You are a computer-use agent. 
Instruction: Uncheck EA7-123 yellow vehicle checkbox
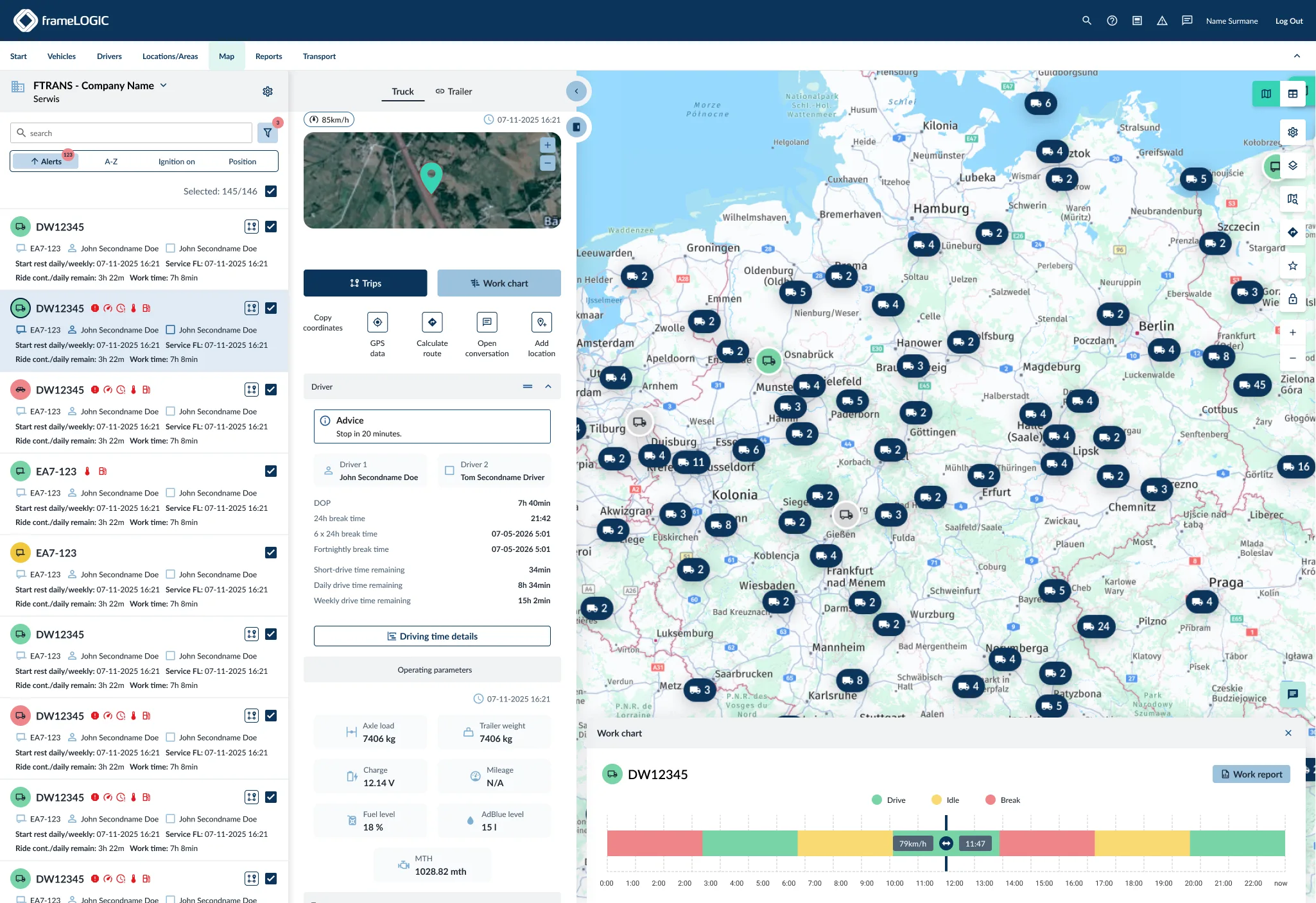pos(271,553)
